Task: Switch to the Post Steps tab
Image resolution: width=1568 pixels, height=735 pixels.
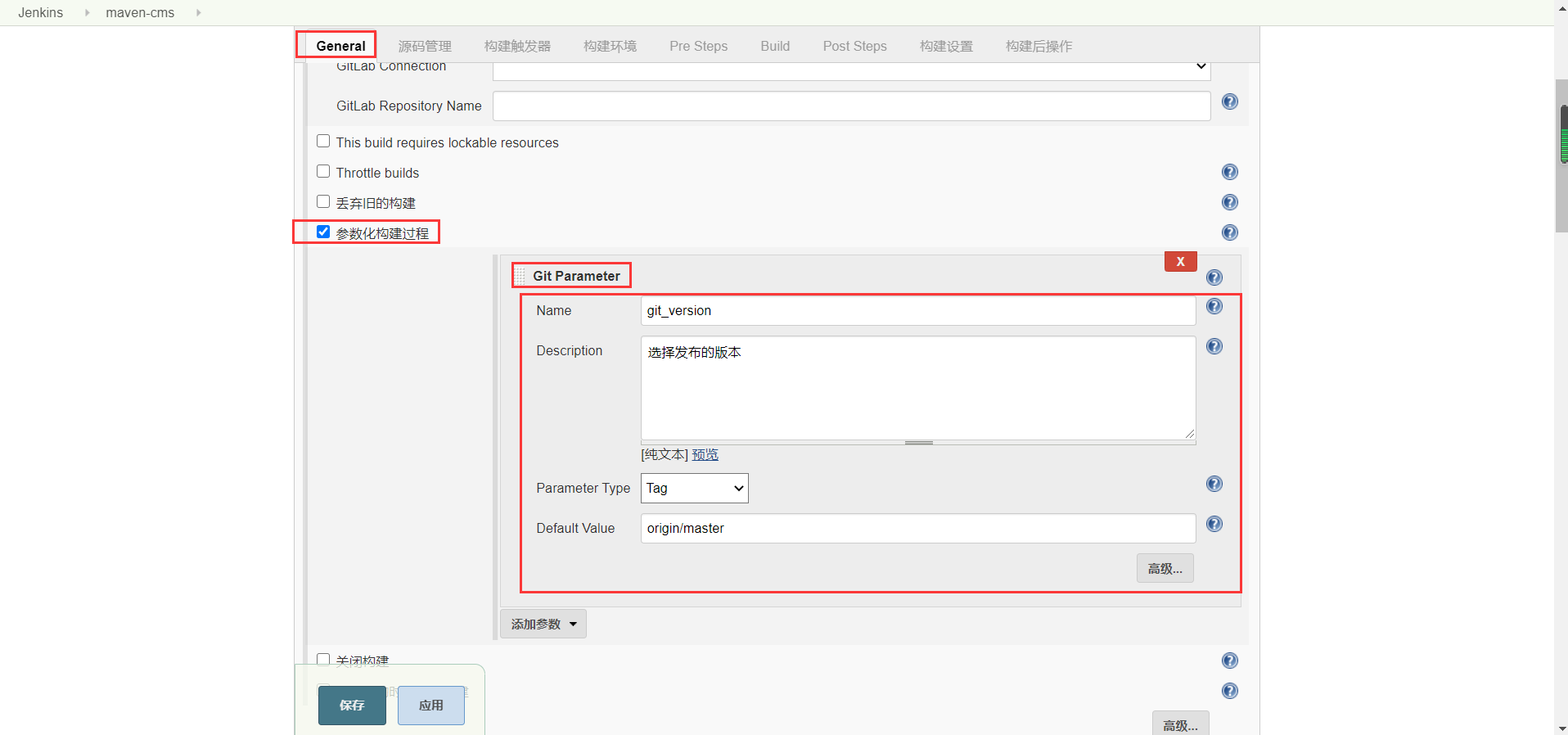Action: [x=854, y=46]
